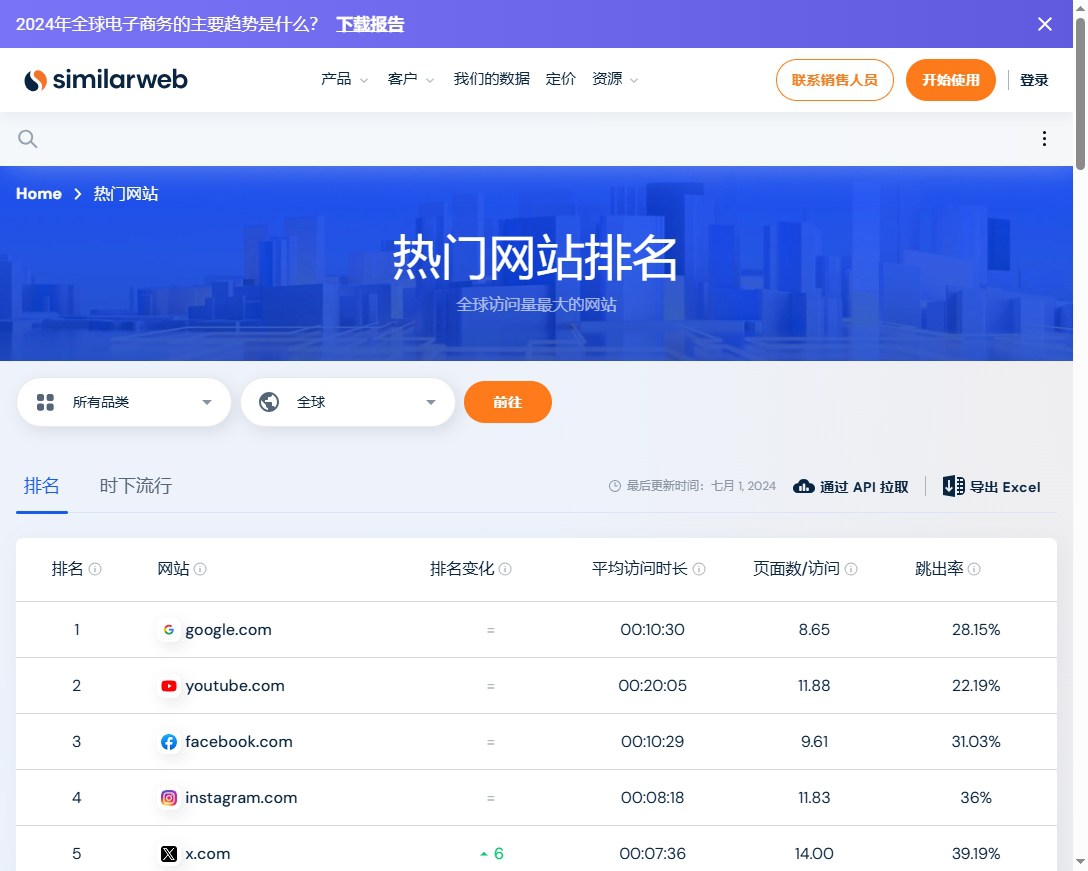Click the 00:20:05 visit duration cell
The width and height of the screenshot is (1088, 871).
[652, 686]
